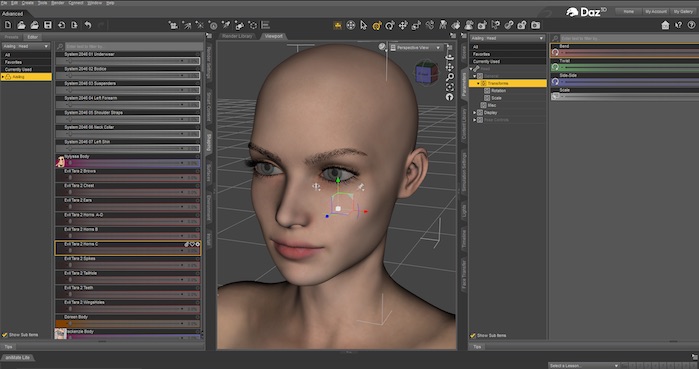Select the Node Selection arrow tool
This screenshot has width=699, height=369.
[x=364, y=25]
